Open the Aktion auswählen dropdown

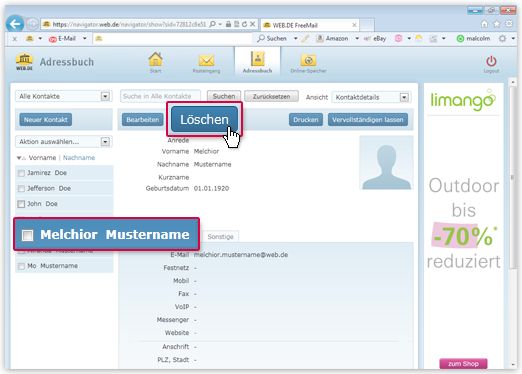tap(64, 142)
